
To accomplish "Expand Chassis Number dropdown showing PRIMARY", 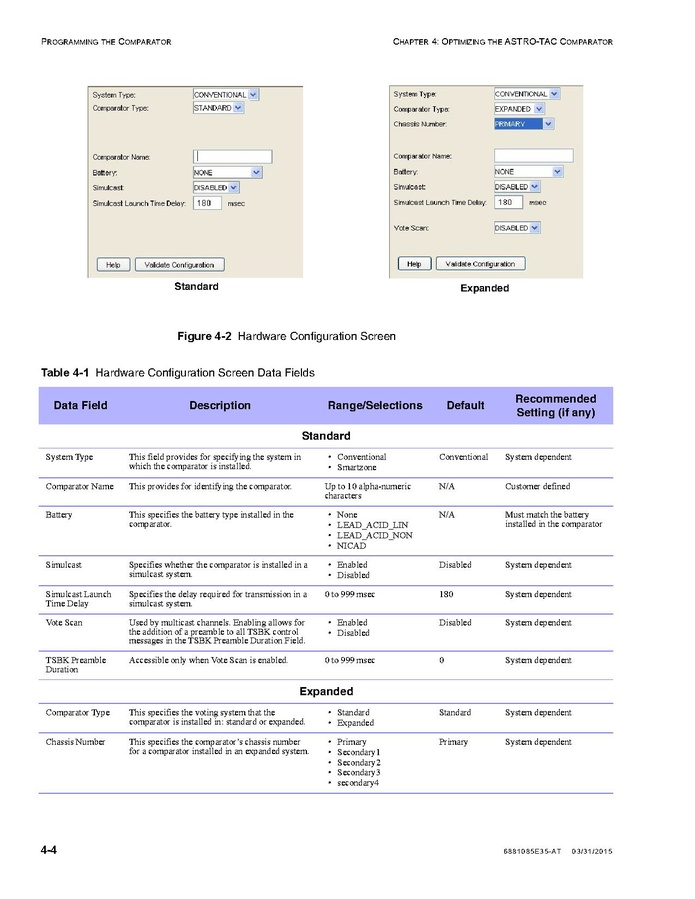I will [548, 124].
